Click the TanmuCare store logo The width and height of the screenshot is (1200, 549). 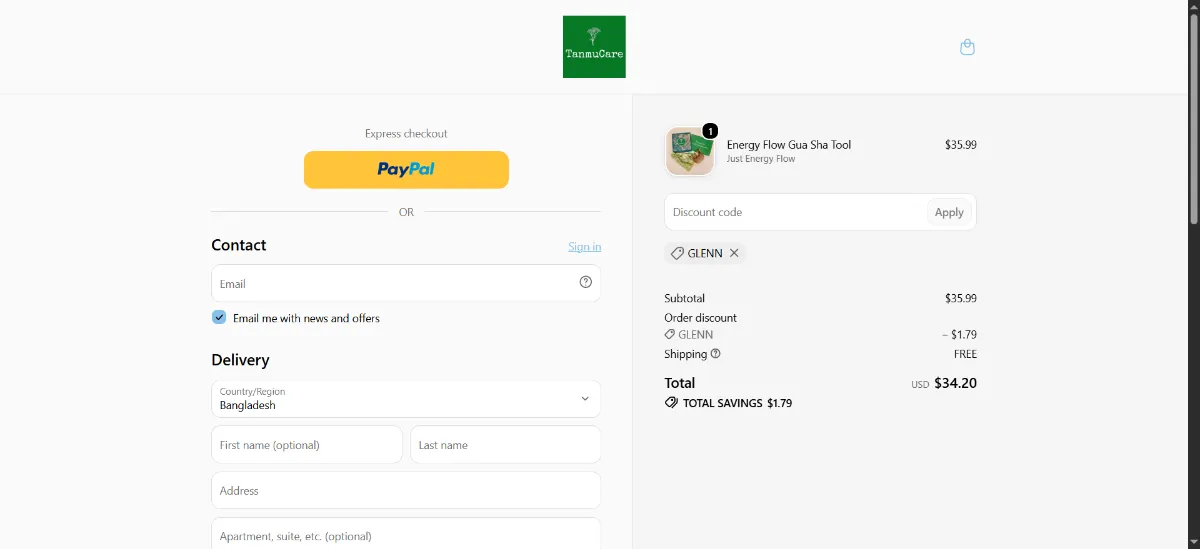(x=594, y=47)
